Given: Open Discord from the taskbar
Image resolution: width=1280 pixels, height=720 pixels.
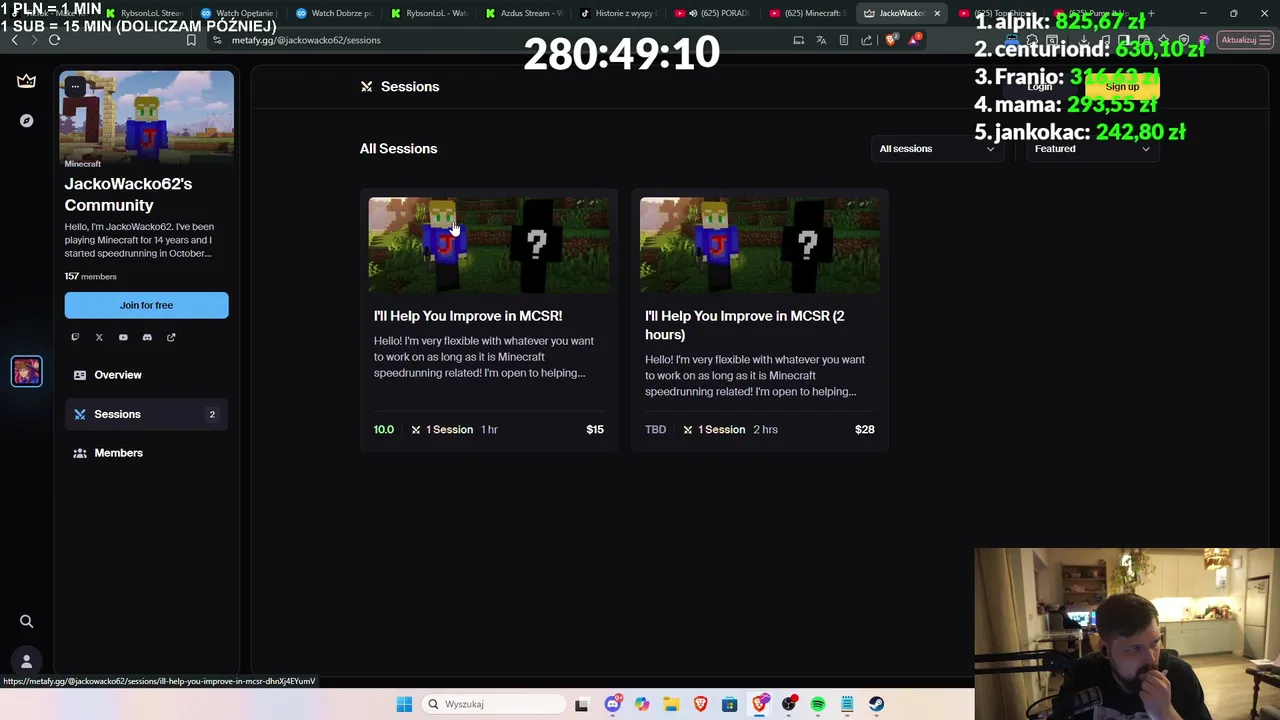Looking at the screenshot, I should click(612, 704).
